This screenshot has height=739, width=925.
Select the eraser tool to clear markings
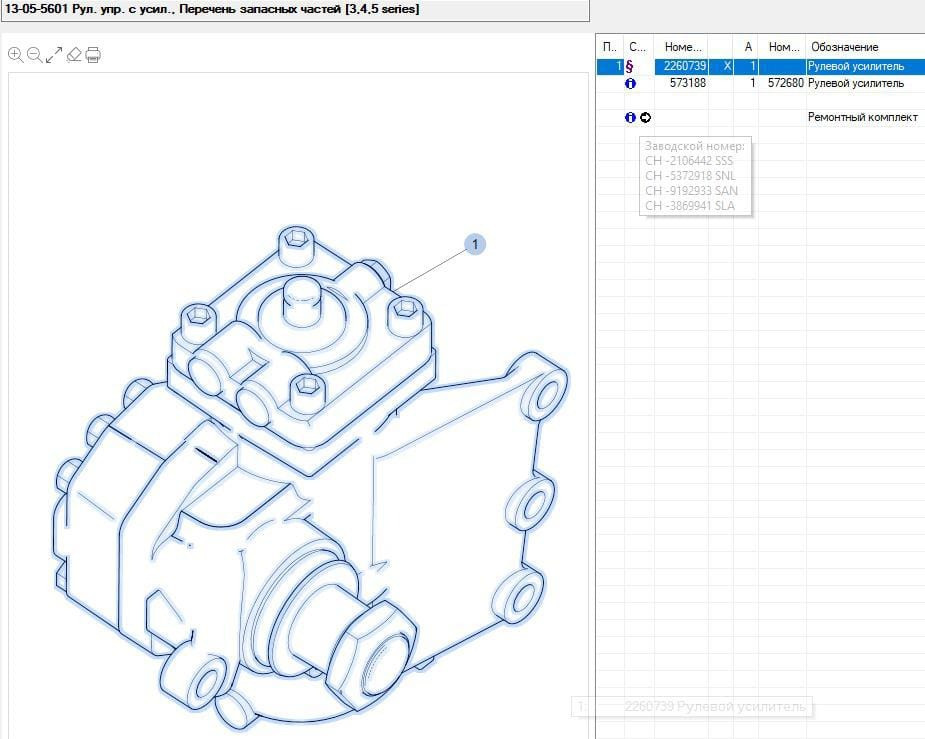tap(73, 55)
